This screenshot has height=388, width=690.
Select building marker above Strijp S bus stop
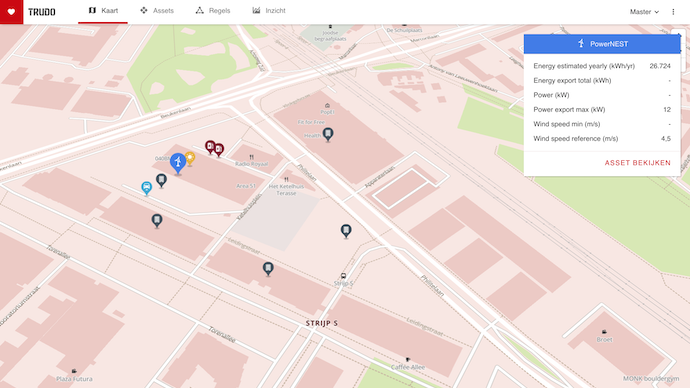tap(346, 231)
